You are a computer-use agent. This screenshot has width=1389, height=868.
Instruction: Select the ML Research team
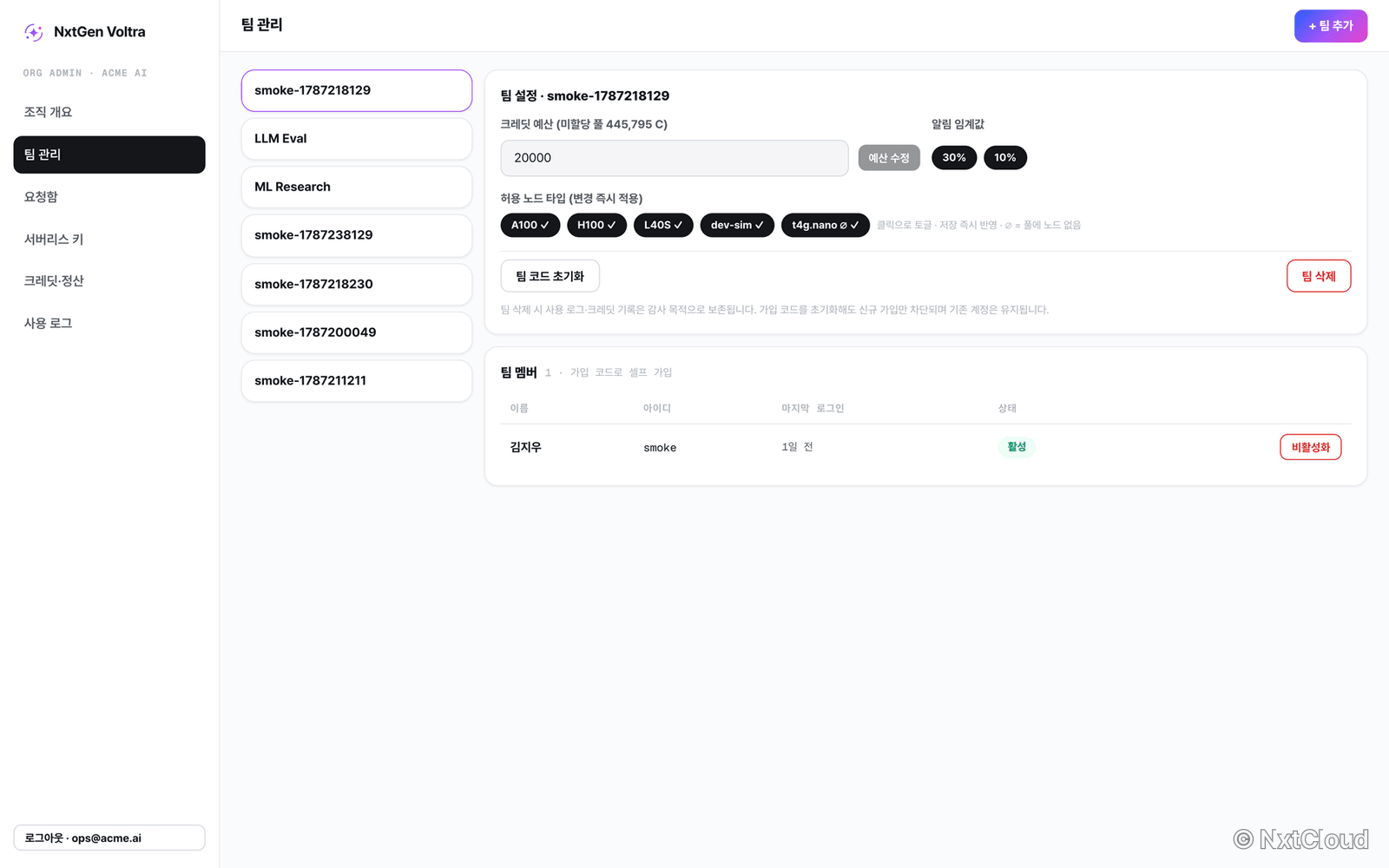click(x=357, y=187)
